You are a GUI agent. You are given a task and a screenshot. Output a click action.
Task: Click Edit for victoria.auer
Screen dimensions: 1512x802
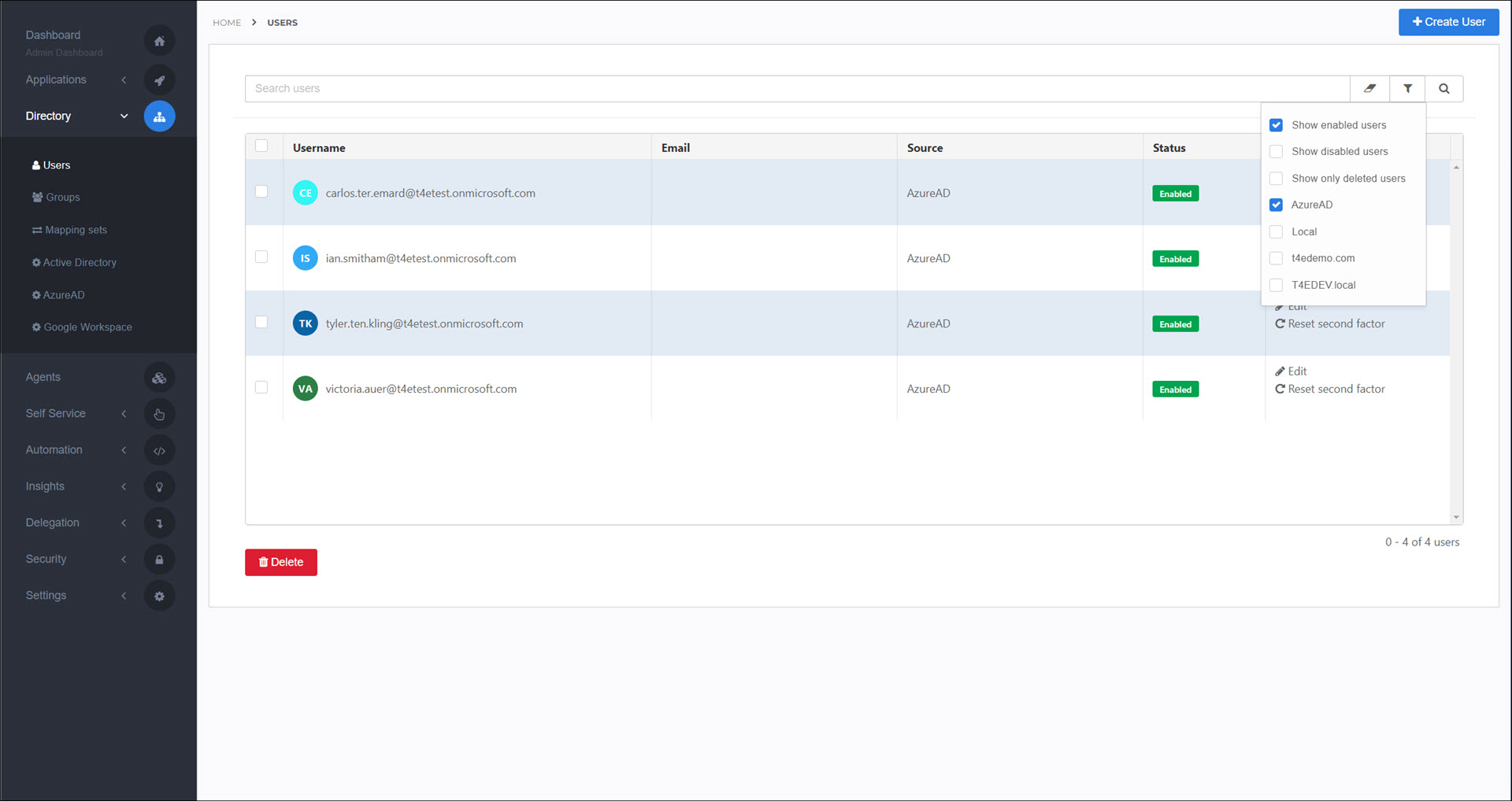click(1291, 371)
